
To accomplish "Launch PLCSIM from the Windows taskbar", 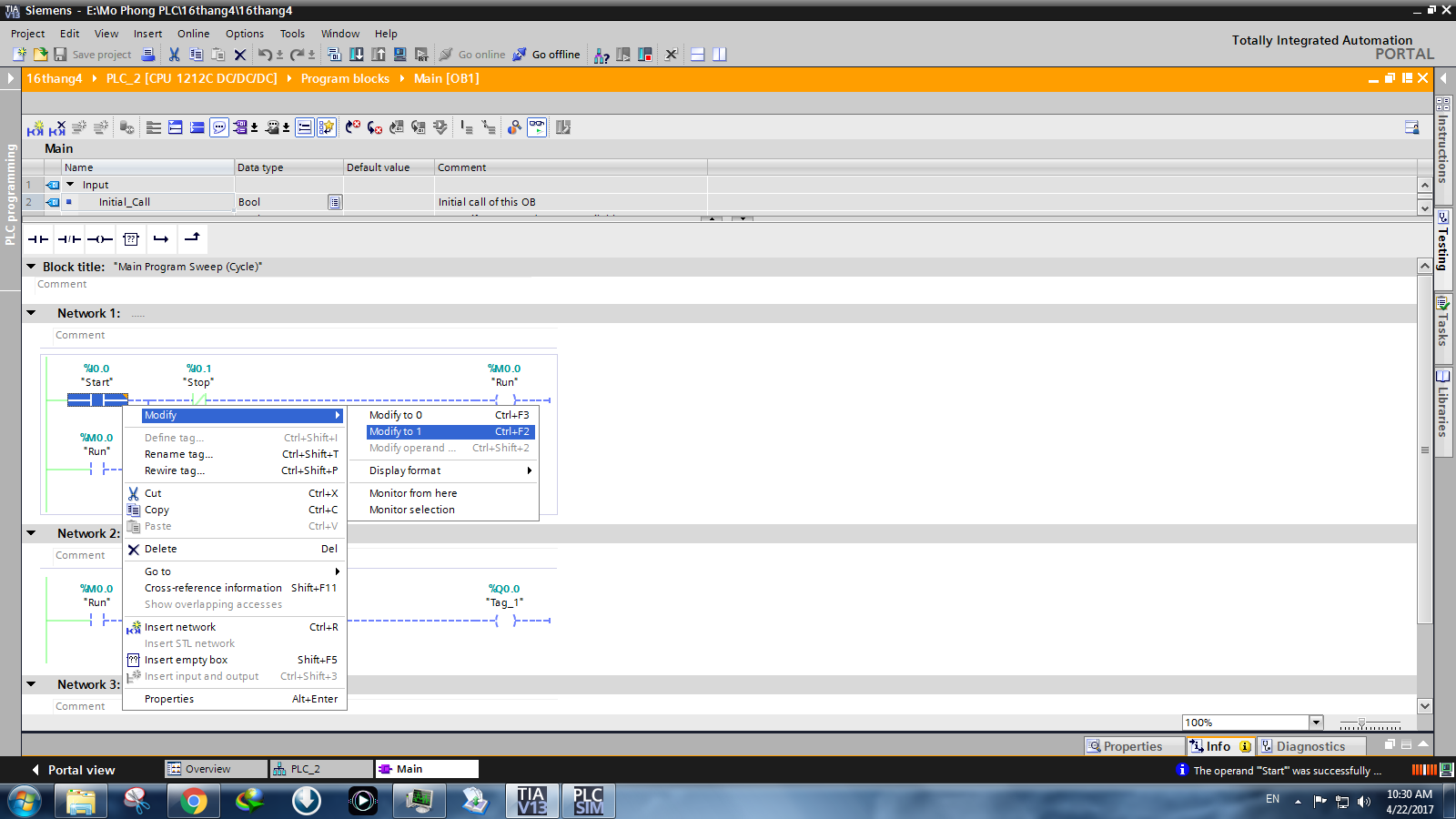I will 588,801.
